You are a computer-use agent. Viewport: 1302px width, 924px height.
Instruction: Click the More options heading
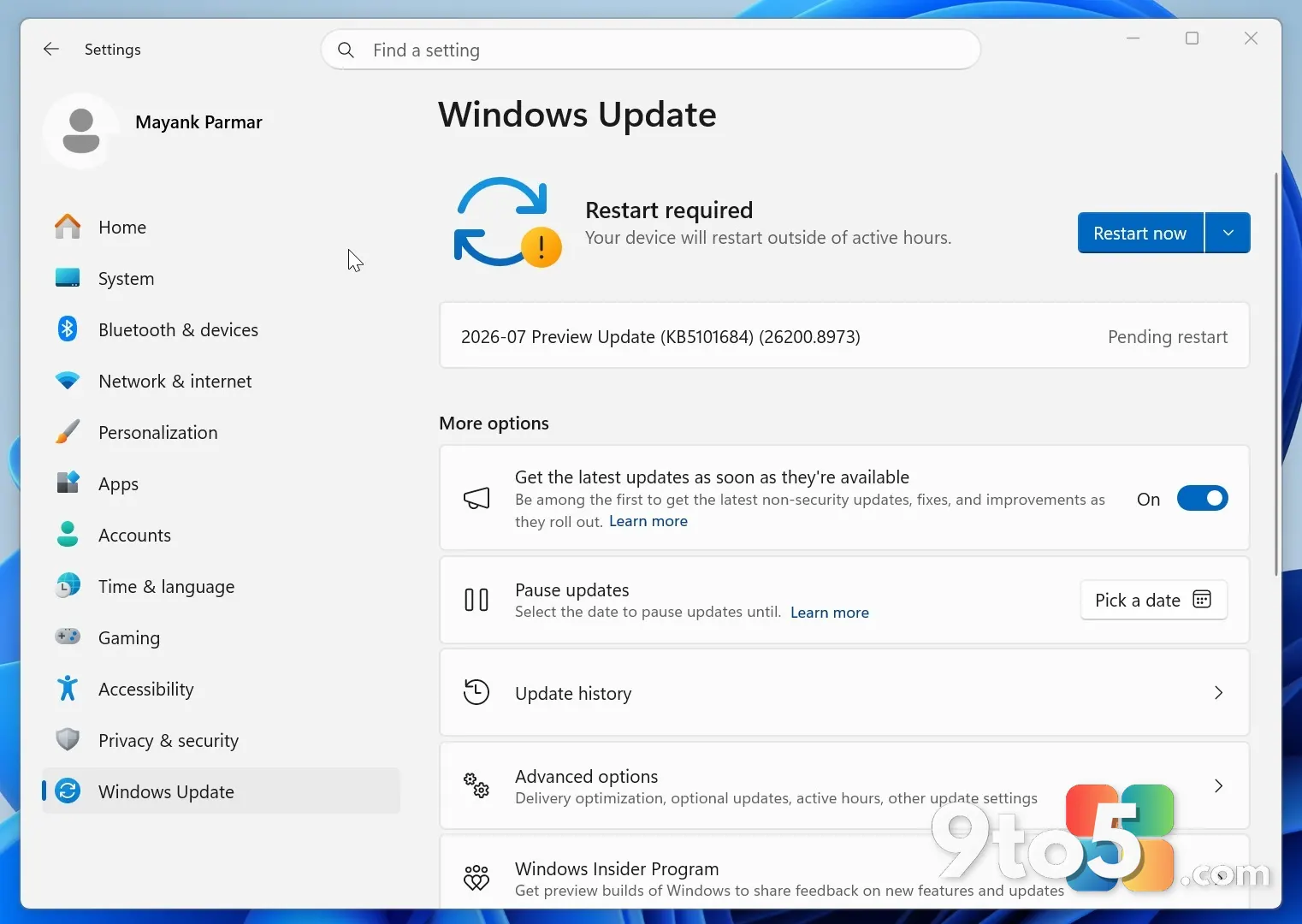tap(494, 423)
